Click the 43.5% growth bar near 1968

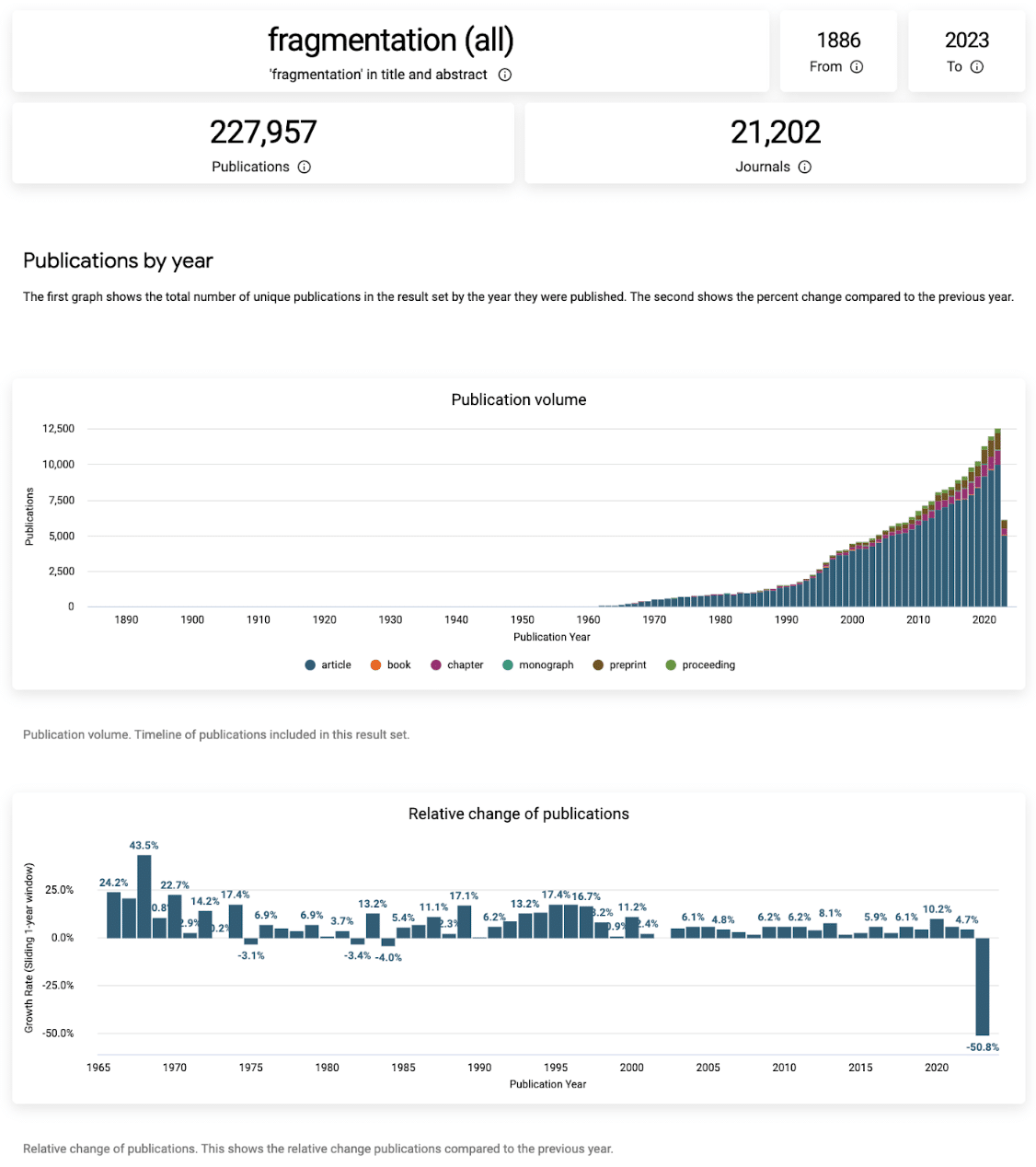point(144,897)
